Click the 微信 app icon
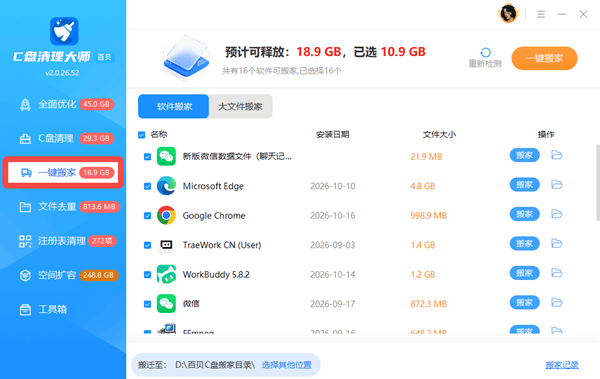Screen dimensions: 600x379 click(x=166, y=304)
